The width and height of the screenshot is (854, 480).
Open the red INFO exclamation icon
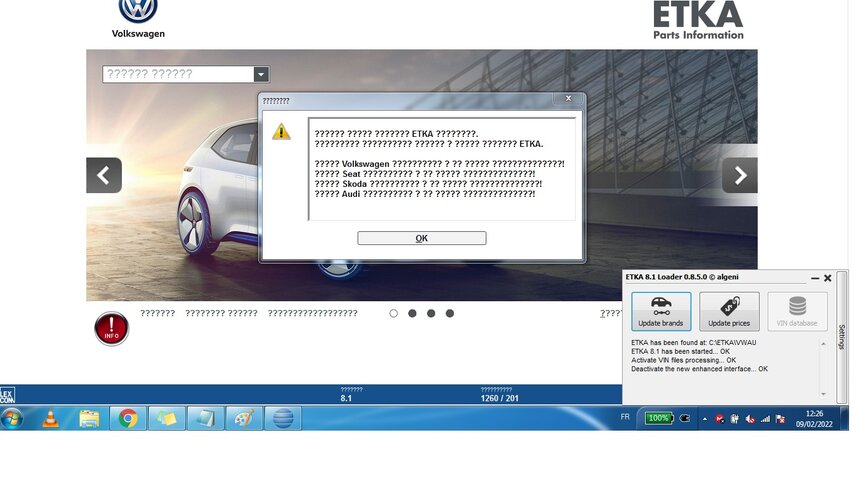112,329
